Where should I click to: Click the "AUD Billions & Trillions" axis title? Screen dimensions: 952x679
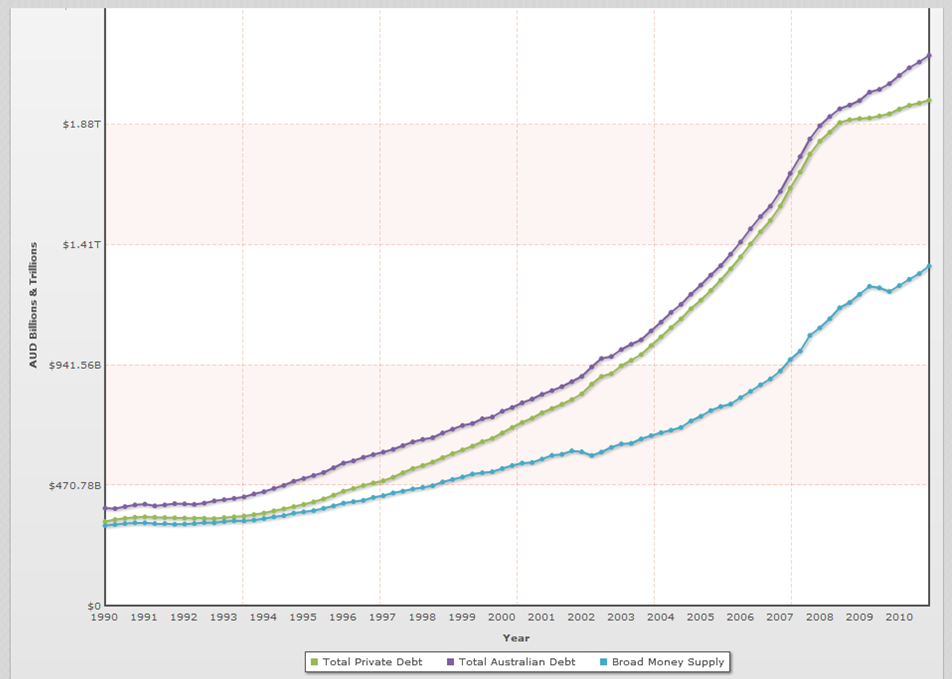pos(32,305)
